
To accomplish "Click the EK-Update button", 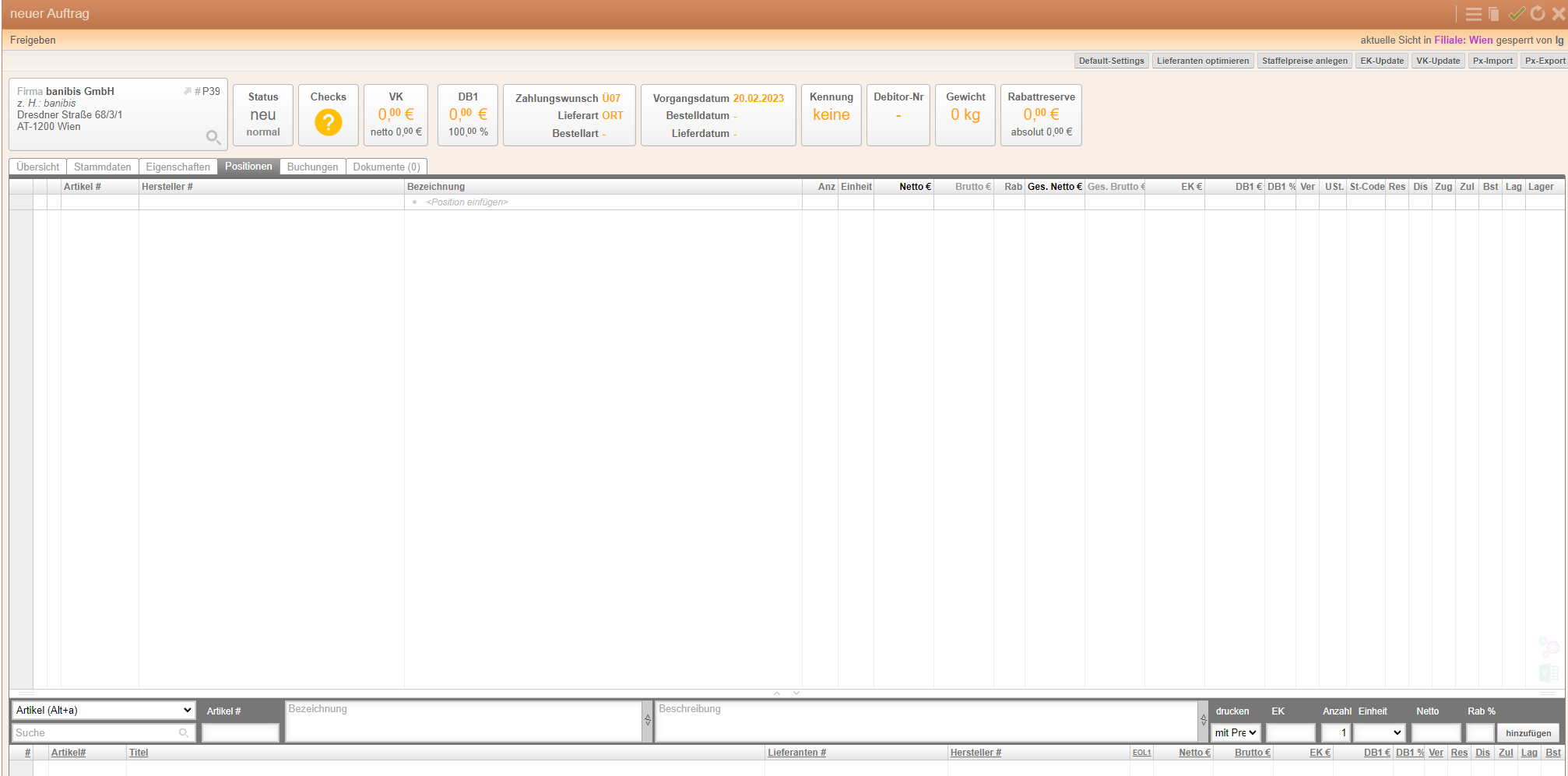I will point(1382,61).
